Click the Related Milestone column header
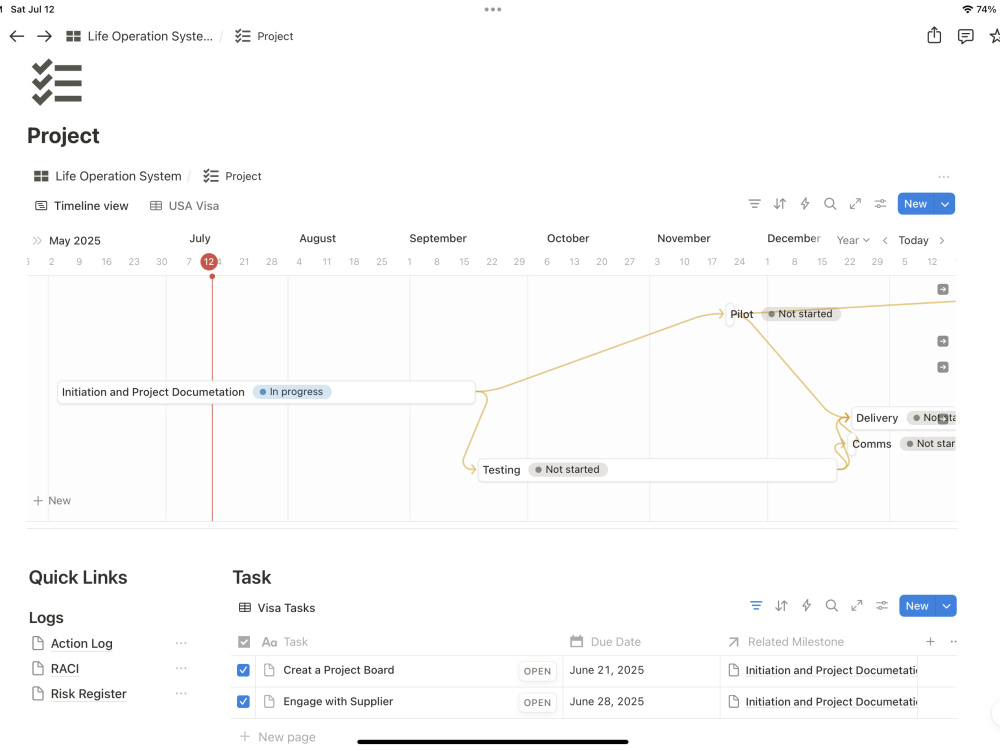1000x750 pixels. coord(786,642)
